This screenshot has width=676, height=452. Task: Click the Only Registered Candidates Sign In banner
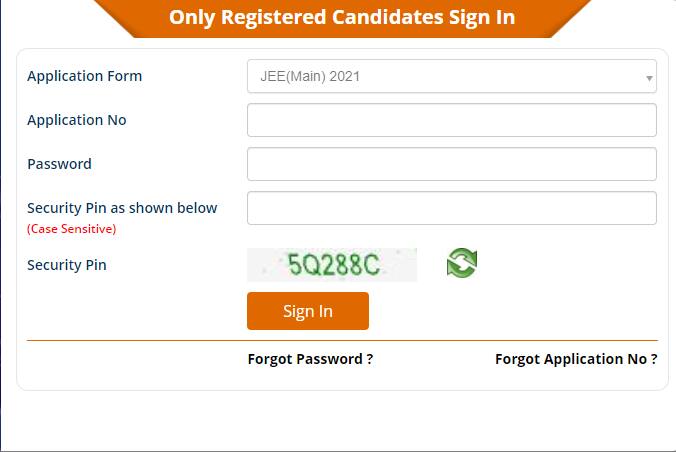pyautogui.click(x=342, y=18)
